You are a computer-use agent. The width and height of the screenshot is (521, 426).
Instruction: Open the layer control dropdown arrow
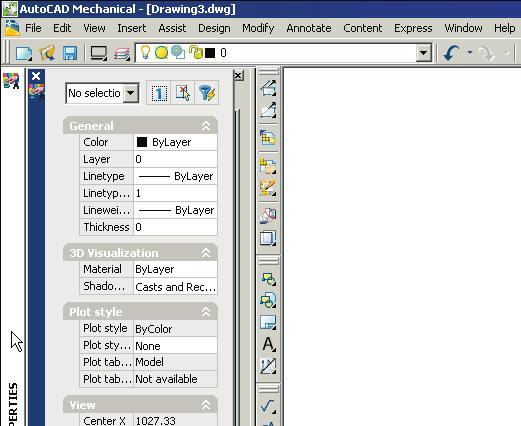(424, 53)
